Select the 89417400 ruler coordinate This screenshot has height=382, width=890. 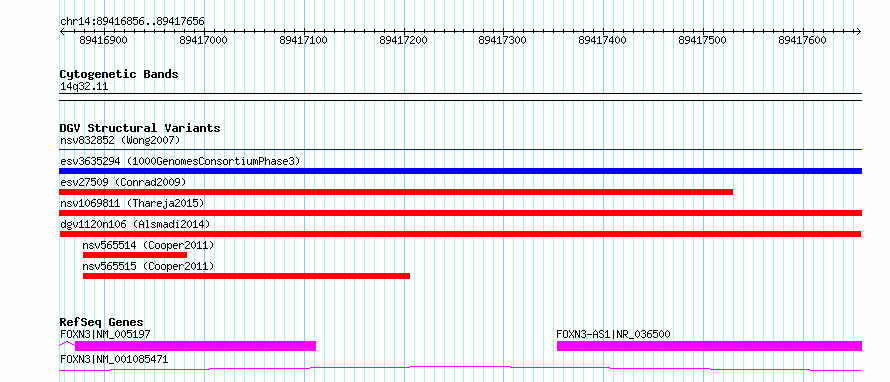(x=603, y=40)
